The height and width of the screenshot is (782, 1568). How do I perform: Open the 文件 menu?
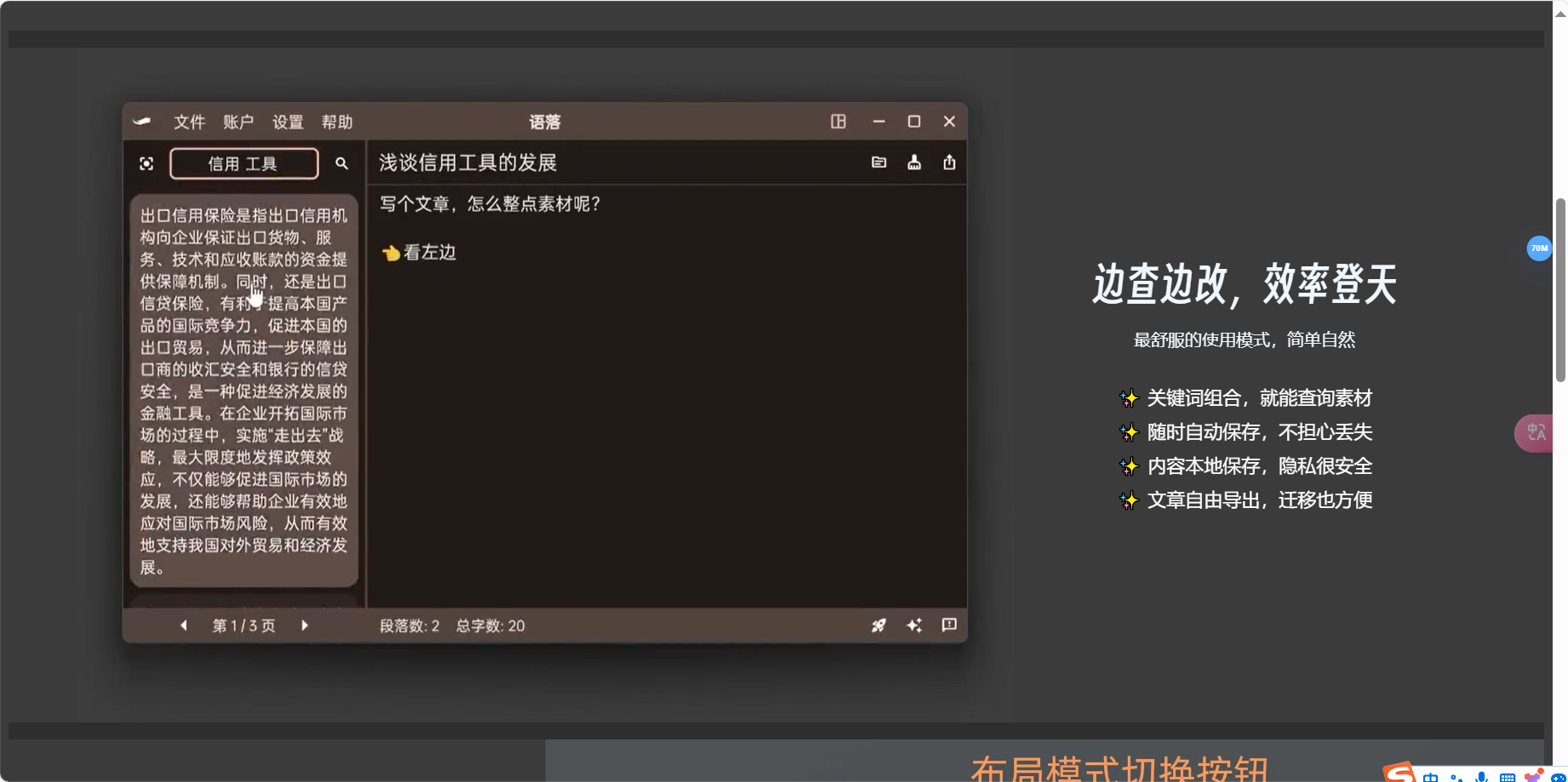[x=189, y=122]
